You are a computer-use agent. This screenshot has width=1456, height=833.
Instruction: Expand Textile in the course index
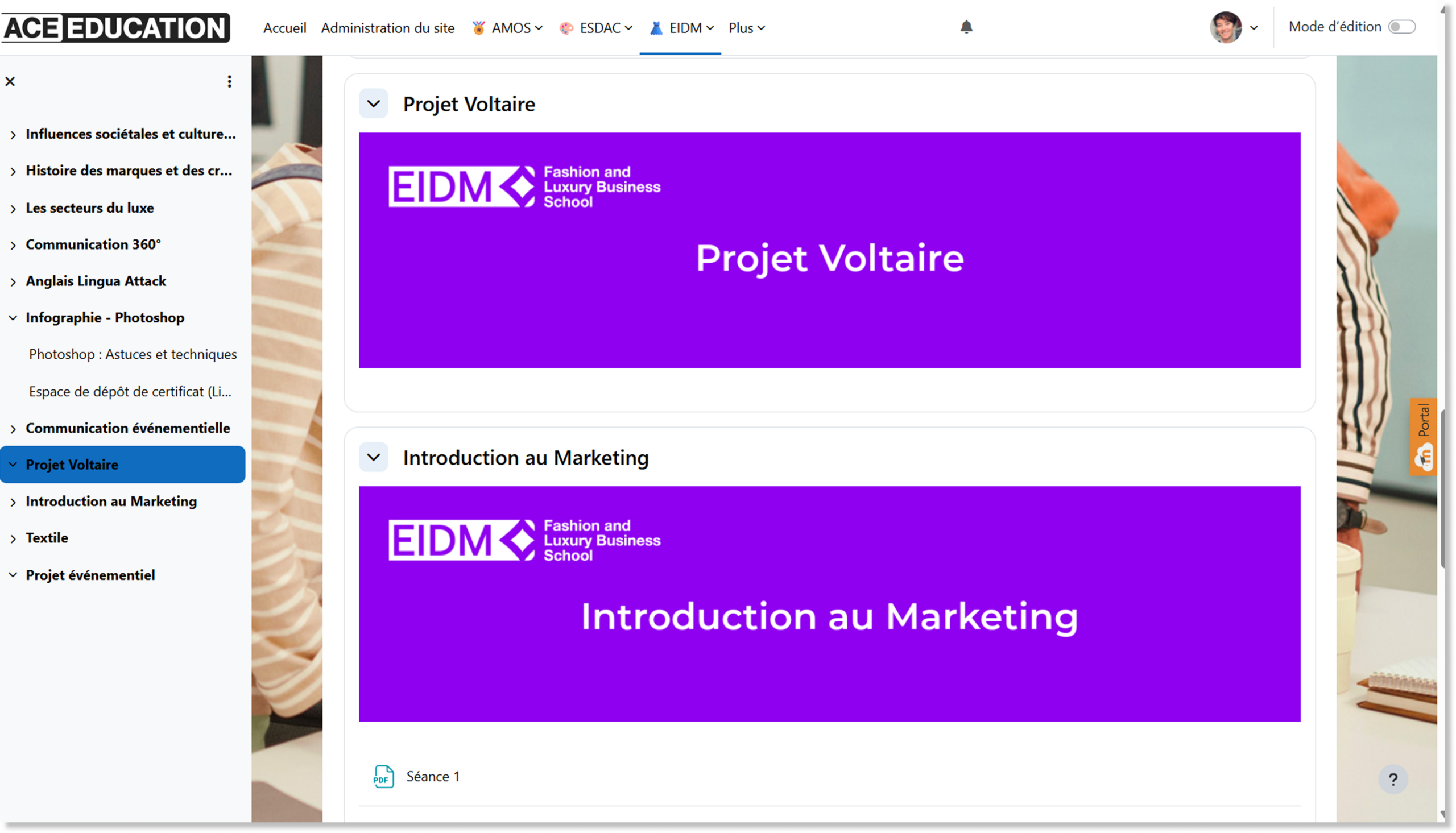click(13, 538)
